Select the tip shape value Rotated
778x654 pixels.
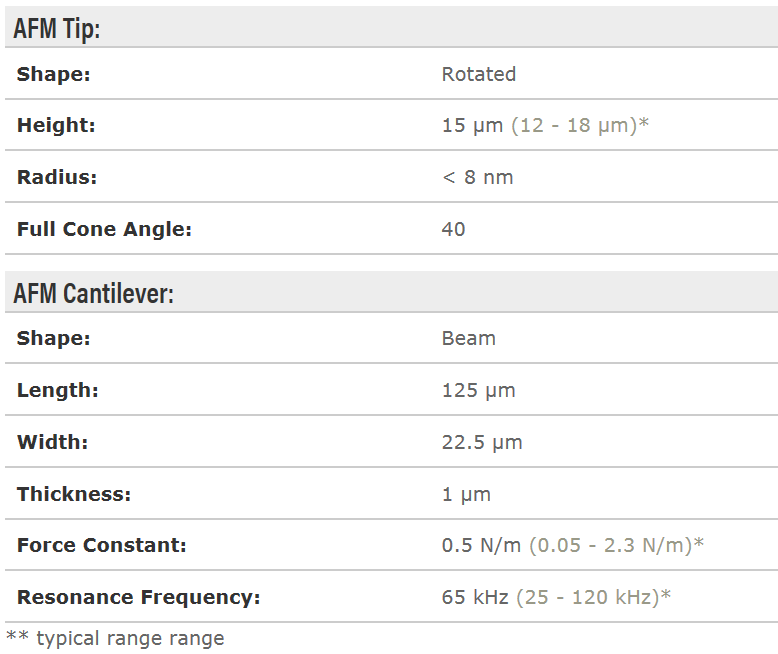tap(478, 74)
